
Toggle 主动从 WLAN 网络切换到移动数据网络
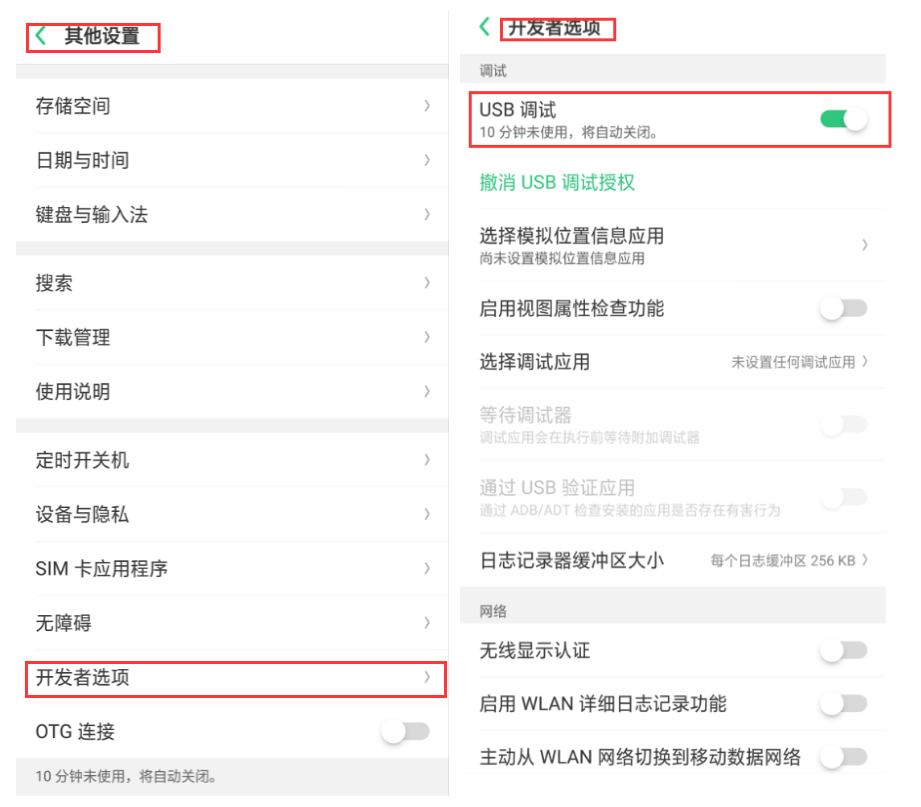point(843,757)
